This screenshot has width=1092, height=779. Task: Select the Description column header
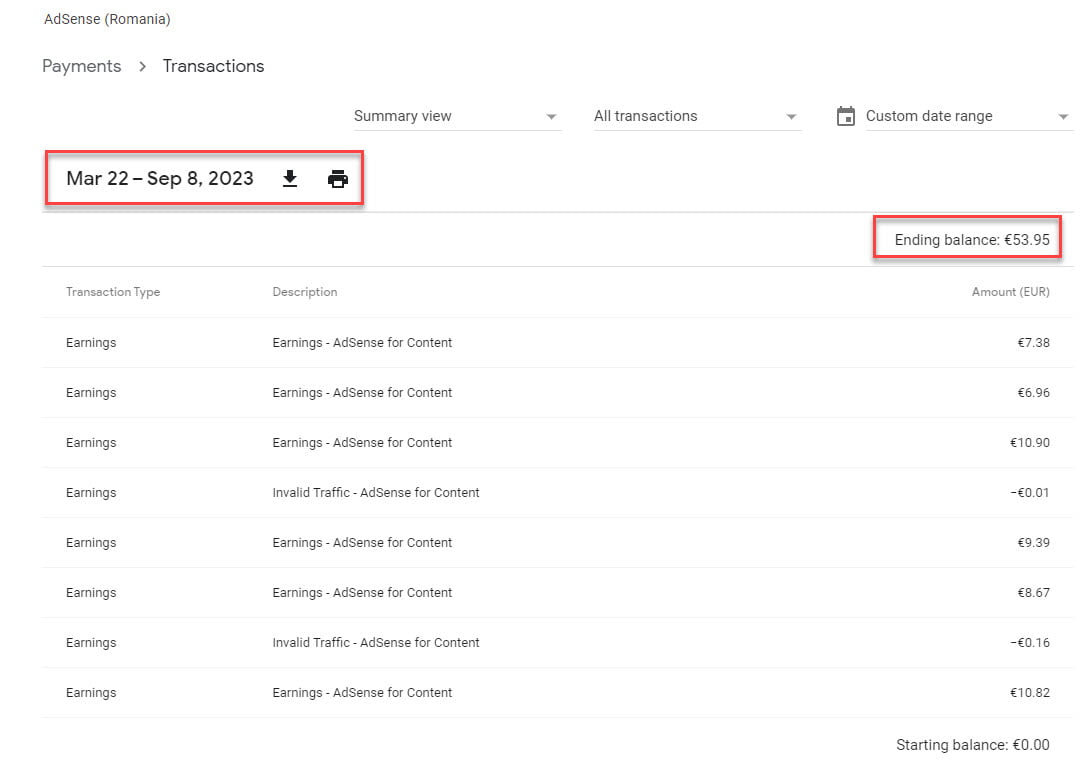(x=305, y=292)
